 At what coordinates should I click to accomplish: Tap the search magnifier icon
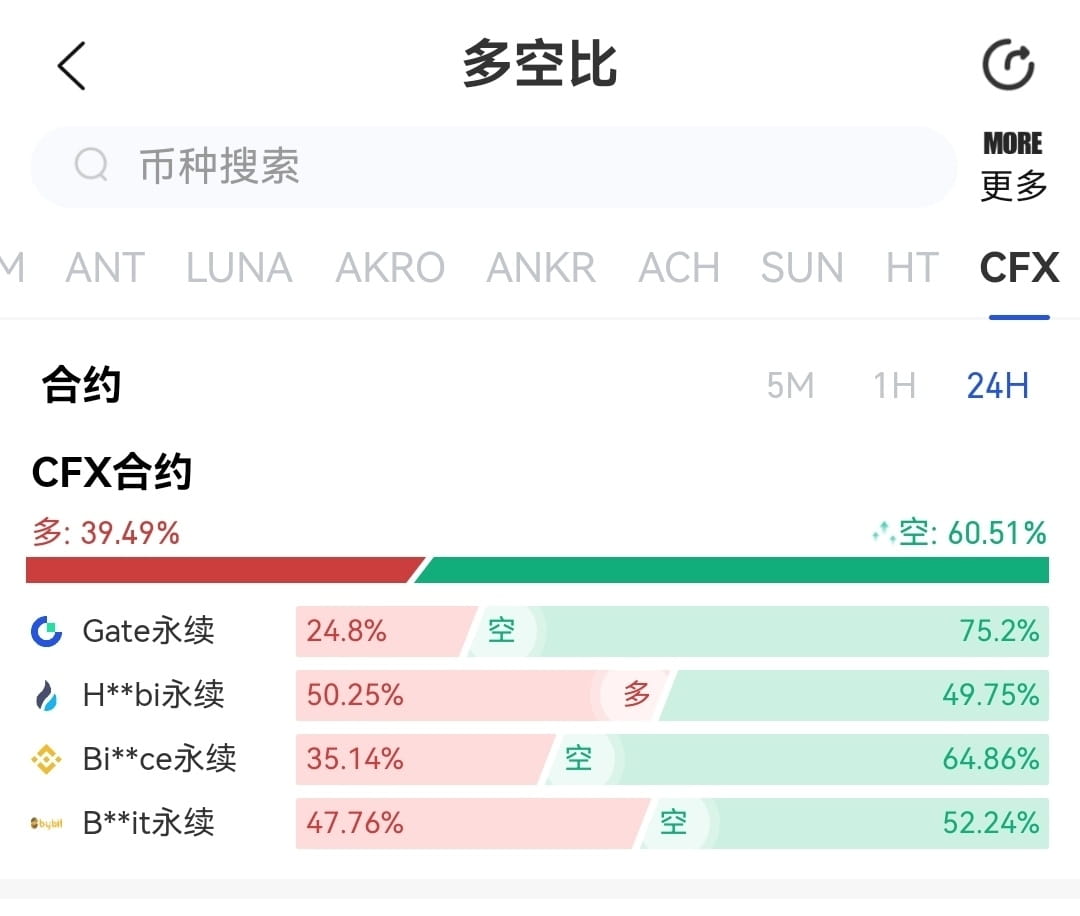(x=91, y=166)
